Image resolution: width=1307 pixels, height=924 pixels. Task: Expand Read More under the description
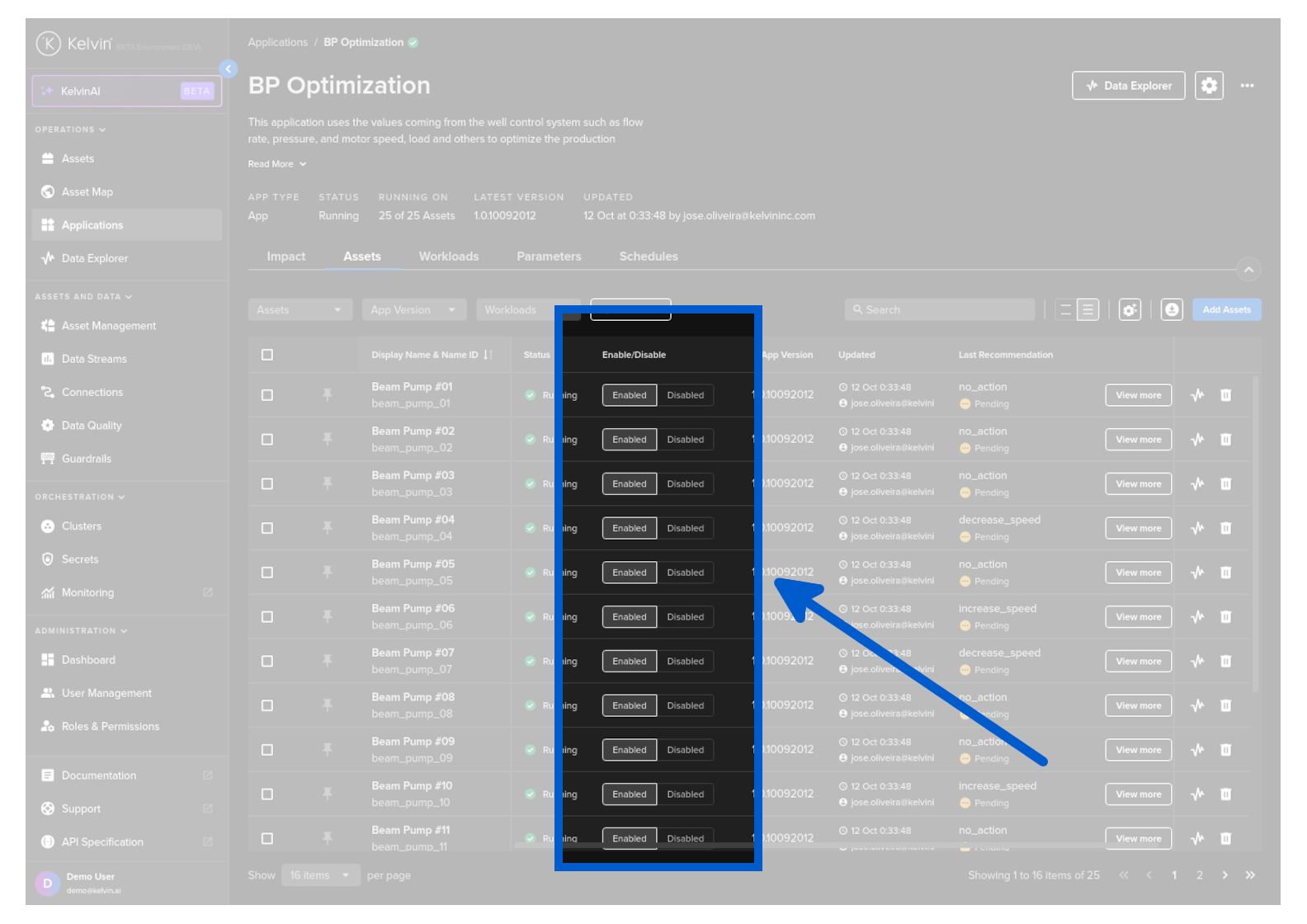pyautogui.click(x=277, y=164)
